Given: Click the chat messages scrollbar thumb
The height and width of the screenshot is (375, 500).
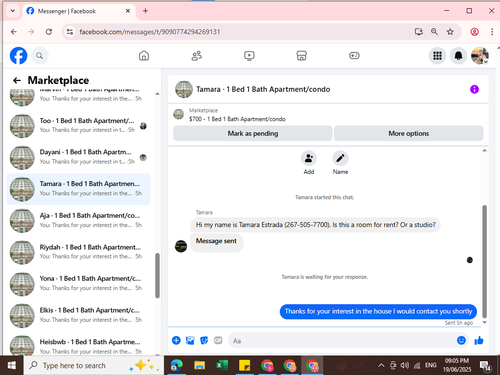Looking at the screenshot, I should [484, 261].
